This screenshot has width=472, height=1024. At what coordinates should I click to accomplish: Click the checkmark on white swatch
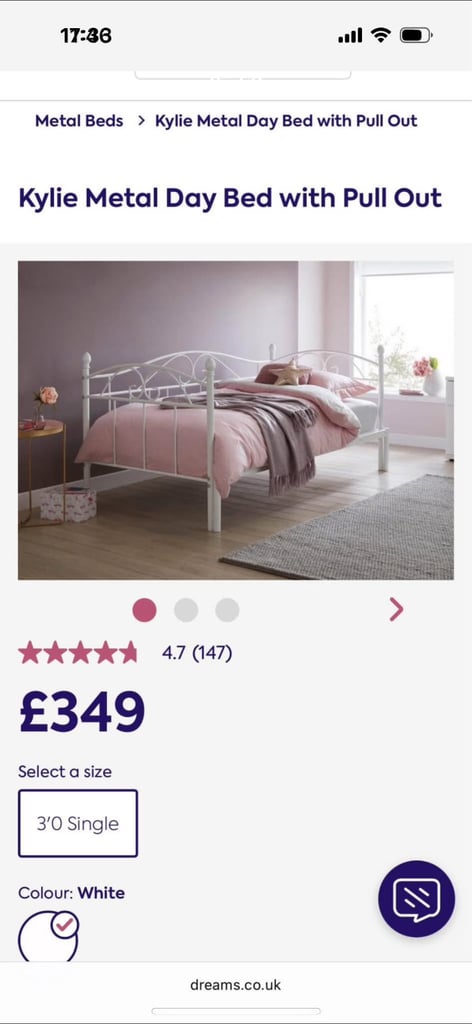pyautogui.click(x=65, y=925)
